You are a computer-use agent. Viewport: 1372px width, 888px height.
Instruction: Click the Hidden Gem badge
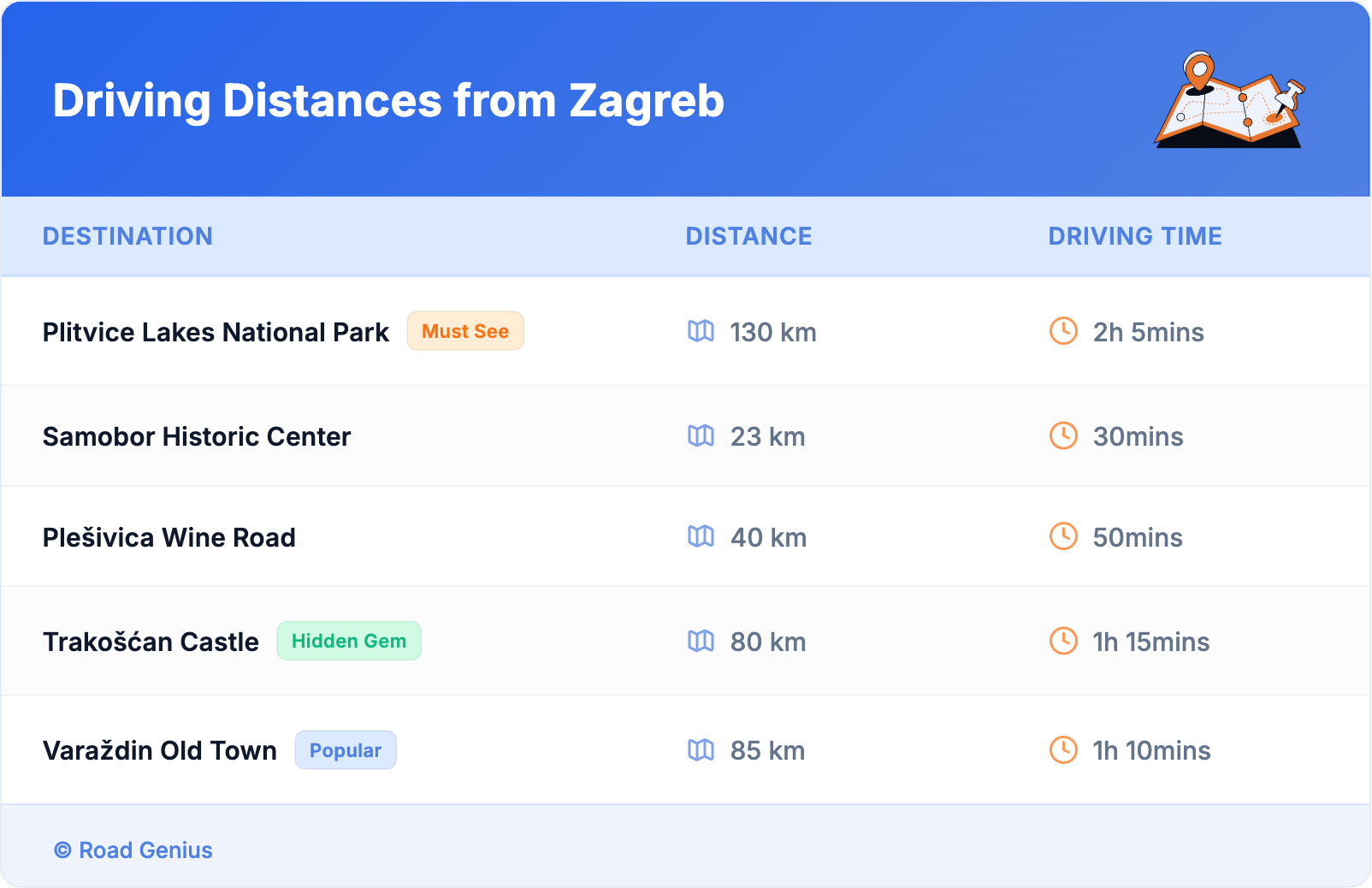coord(349,641)
